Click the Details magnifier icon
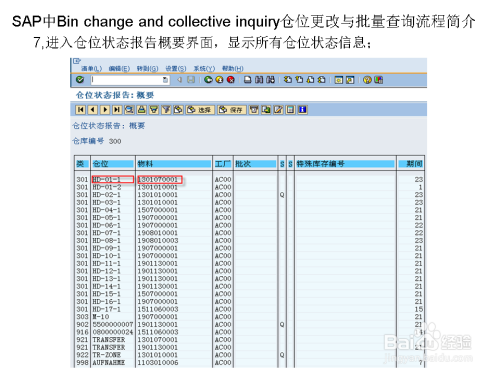Screen dimensions: 500x375 click(129, 110)
